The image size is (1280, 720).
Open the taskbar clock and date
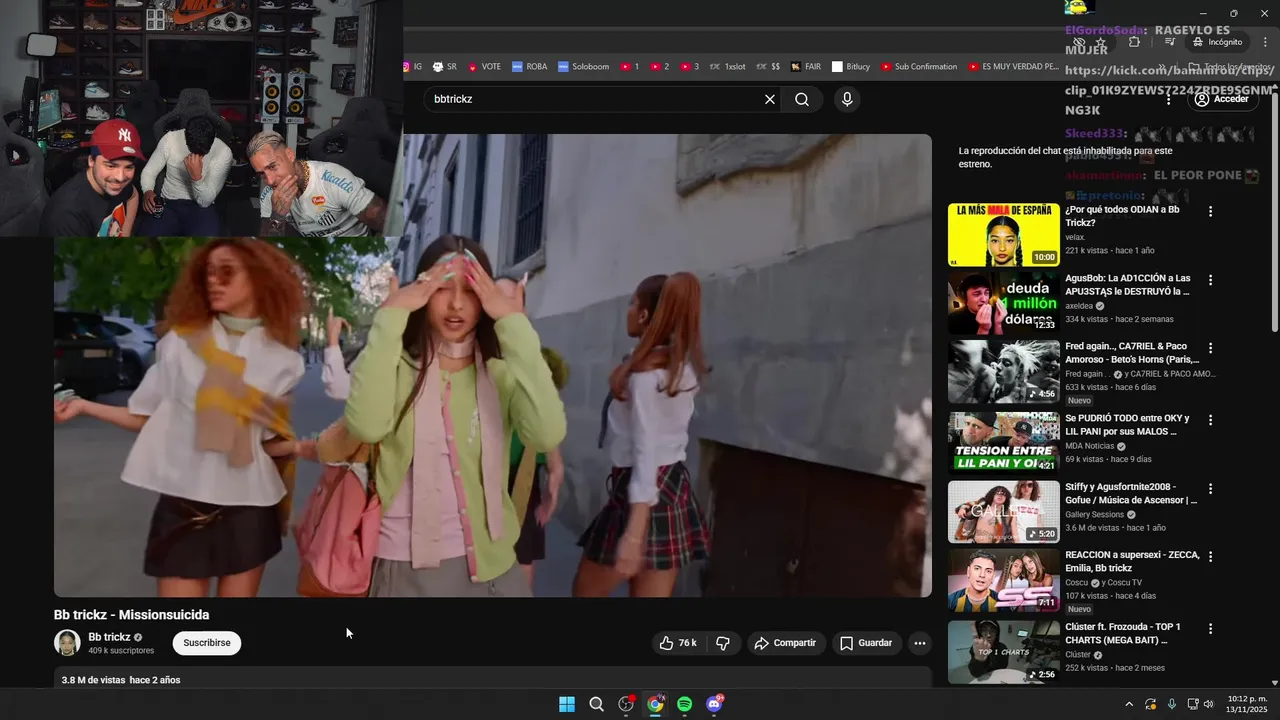(1247, 704)
